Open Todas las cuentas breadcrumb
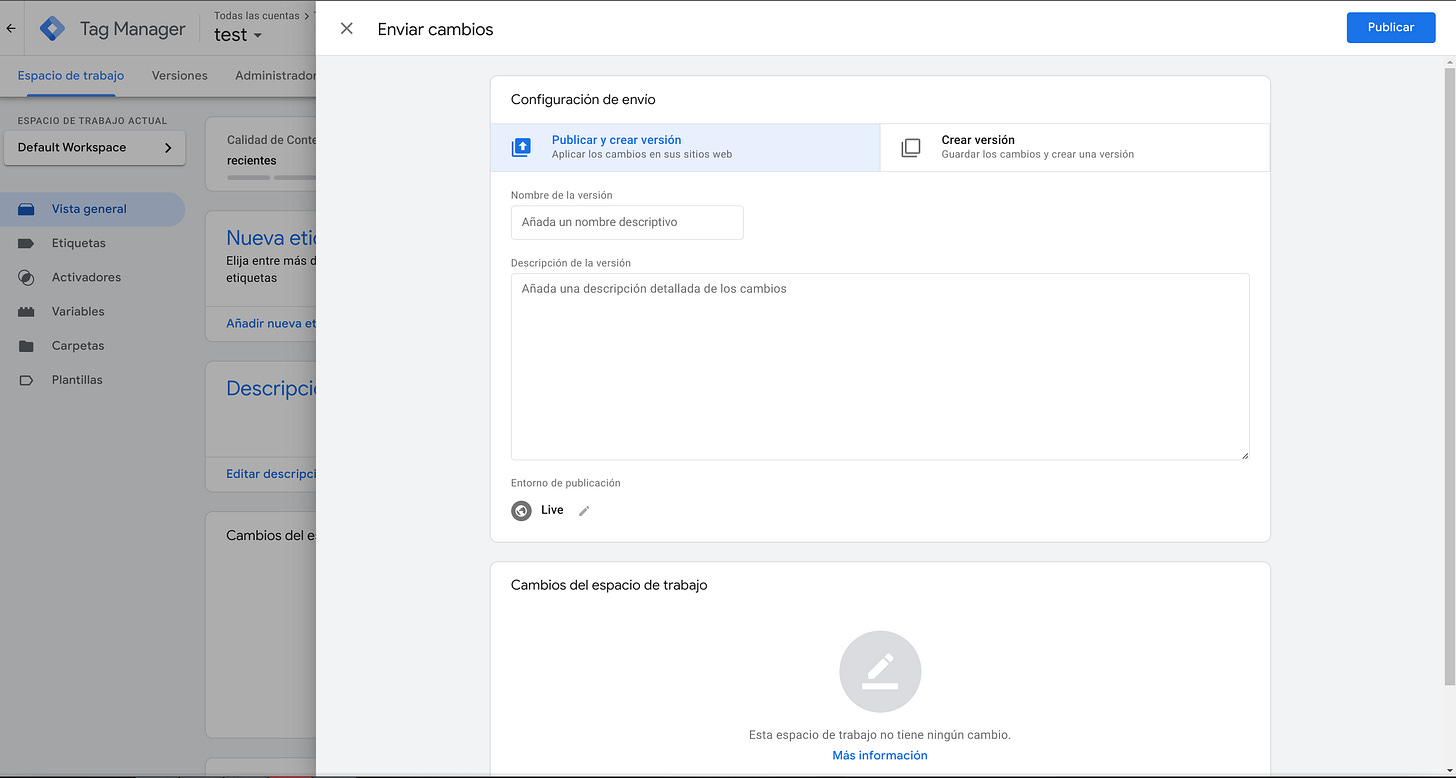The image size is (1456, 778). point(256,16)
